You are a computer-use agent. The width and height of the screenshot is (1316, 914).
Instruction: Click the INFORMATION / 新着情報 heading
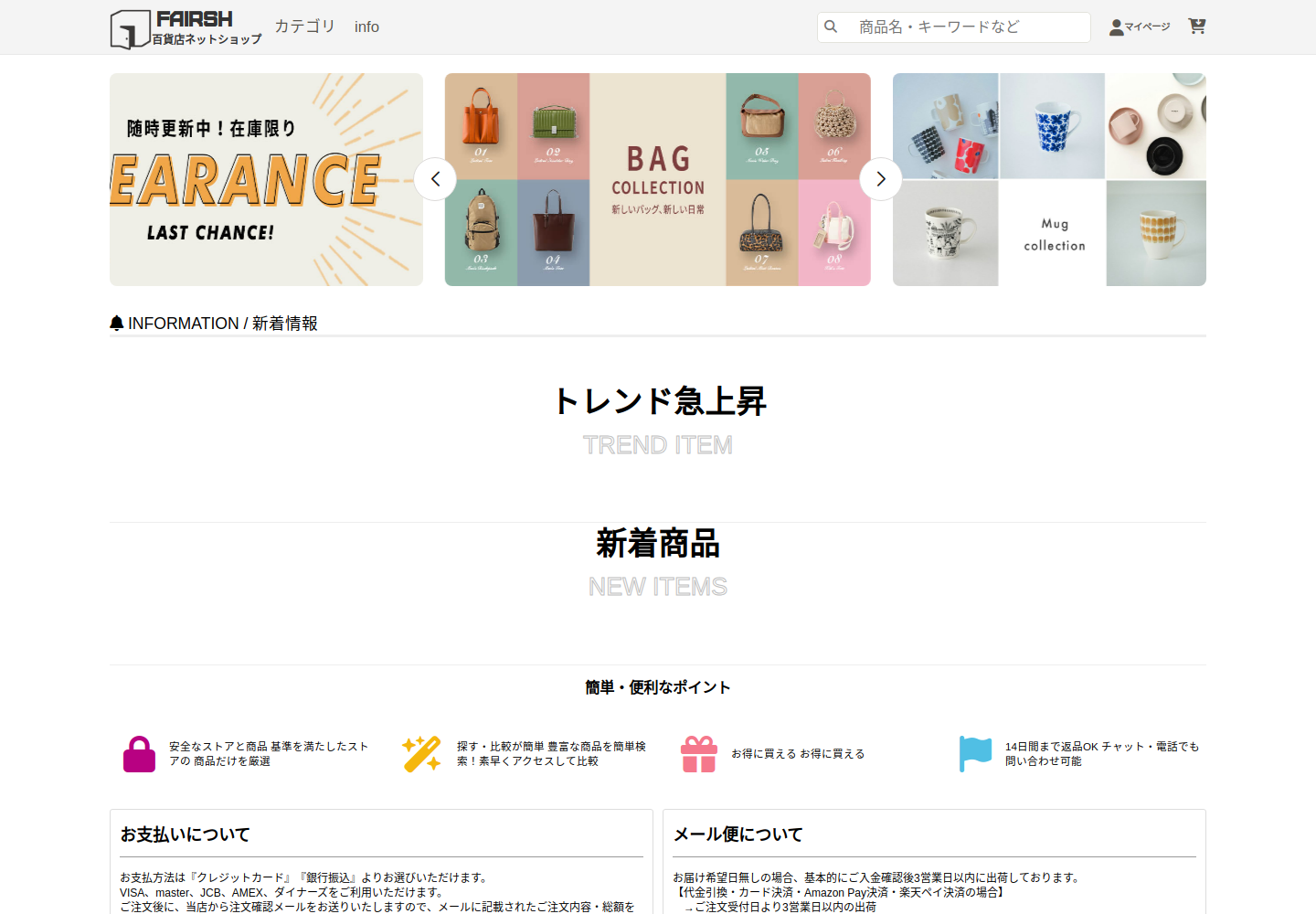tap(223, 324)
